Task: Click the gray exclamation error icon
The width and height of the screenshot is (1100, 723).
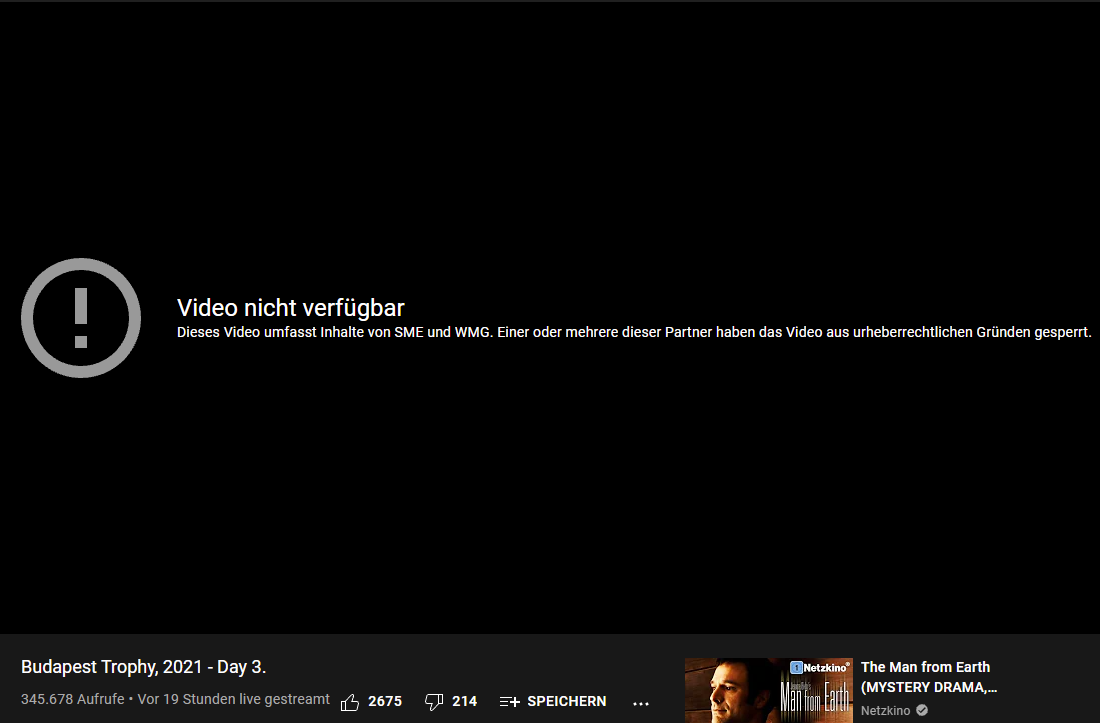Action: pyautogui.click(x=81, y=318)
